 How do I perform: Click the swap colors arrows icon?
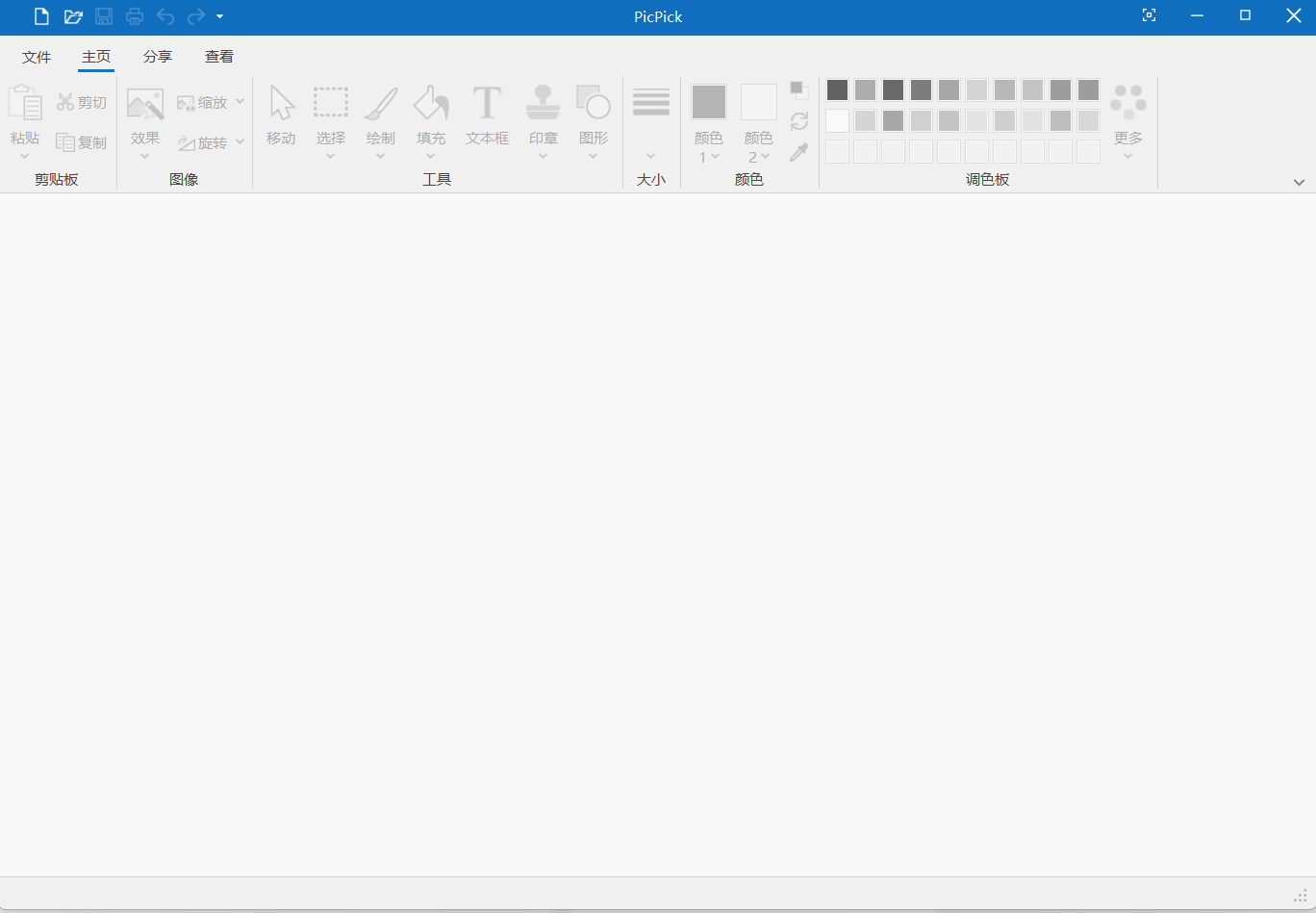coord(798,121)
